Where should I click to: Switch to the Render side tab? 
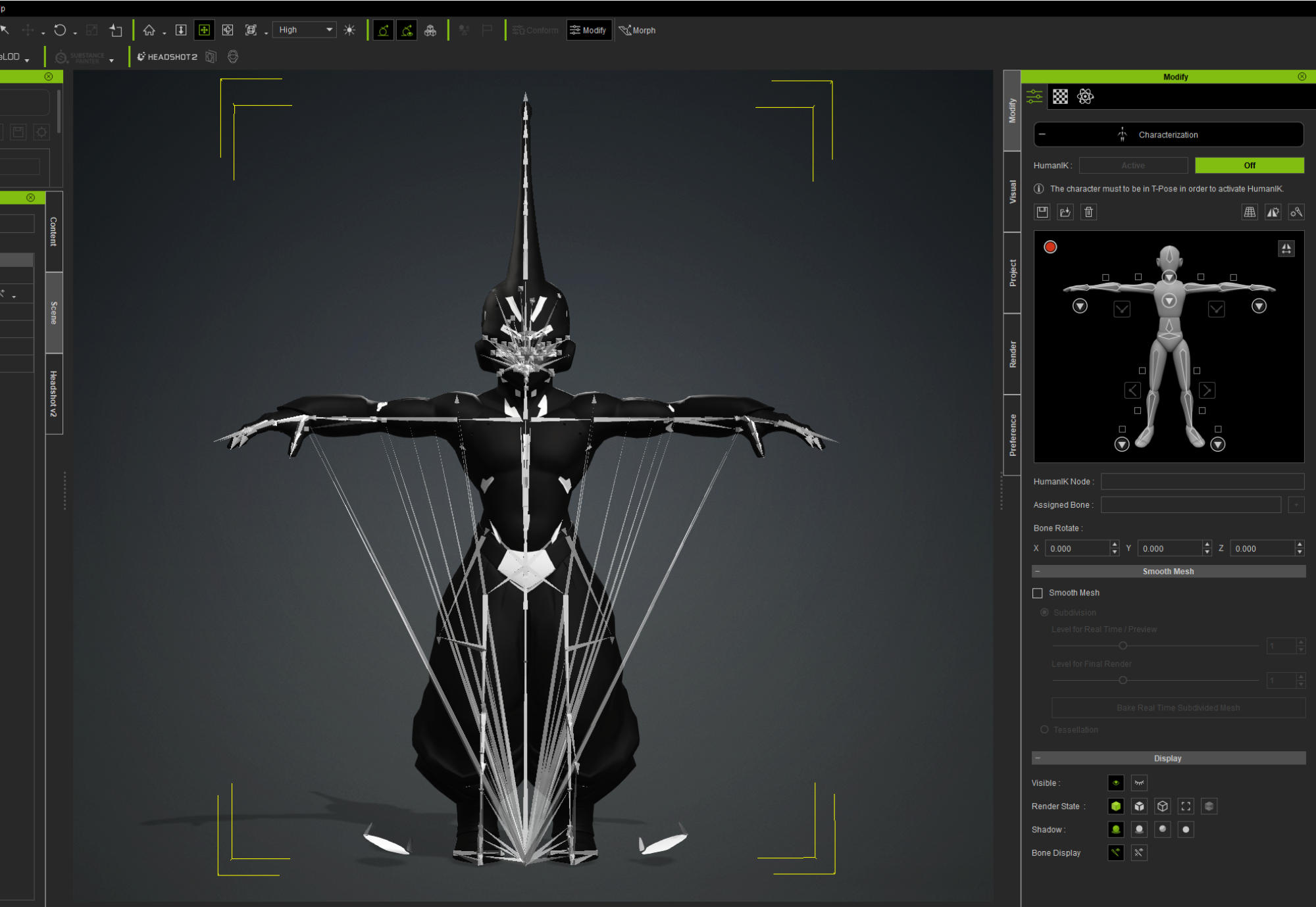point(1013,354)
